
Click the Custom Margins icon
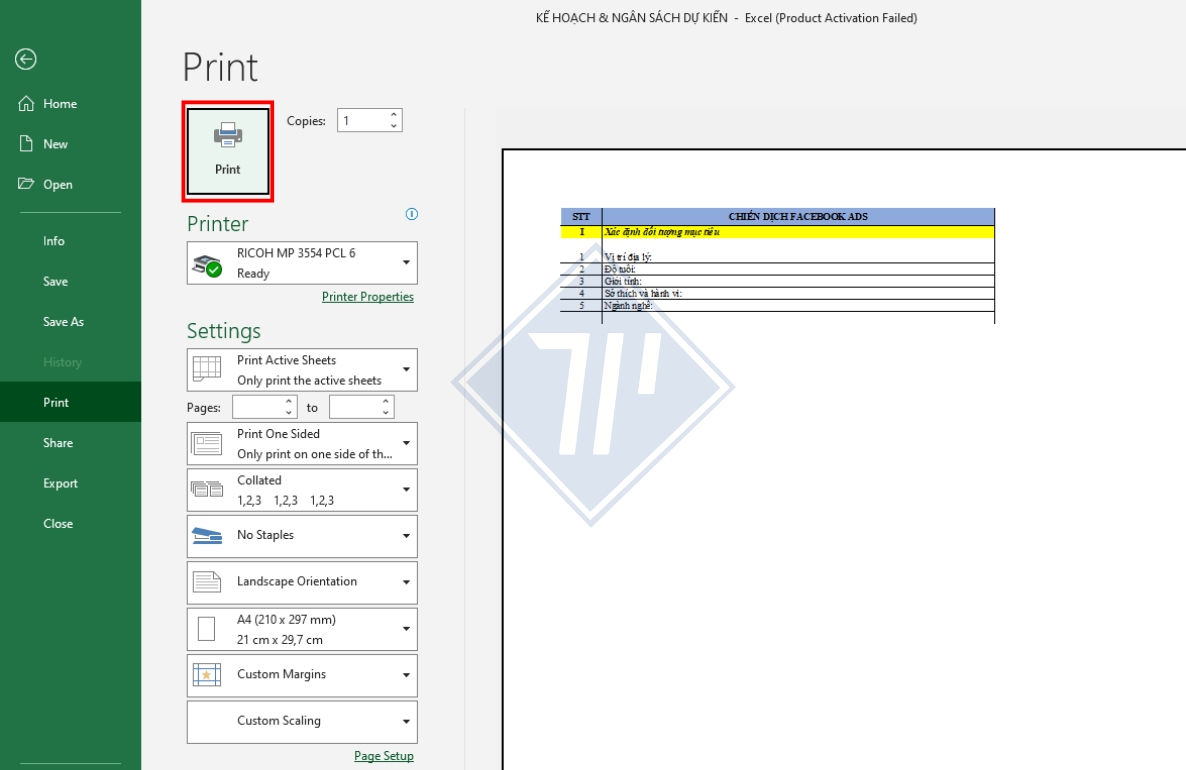(x=207, y=675)
